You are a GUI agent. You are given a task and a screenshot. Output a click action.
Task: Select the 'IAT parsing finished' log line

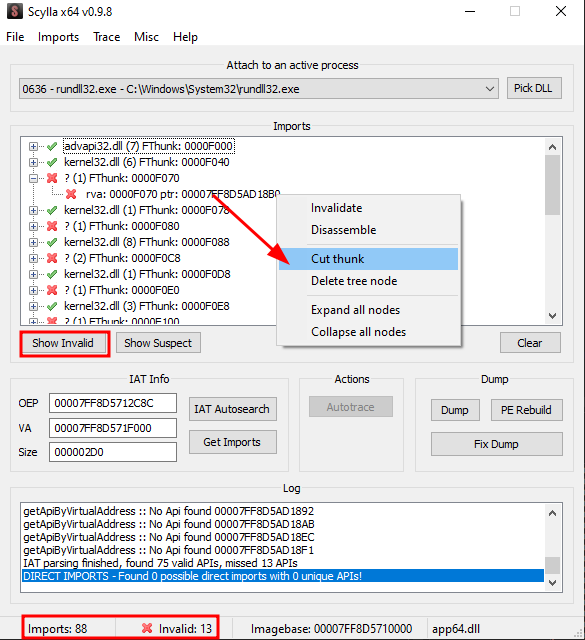(x=282, y=563)
